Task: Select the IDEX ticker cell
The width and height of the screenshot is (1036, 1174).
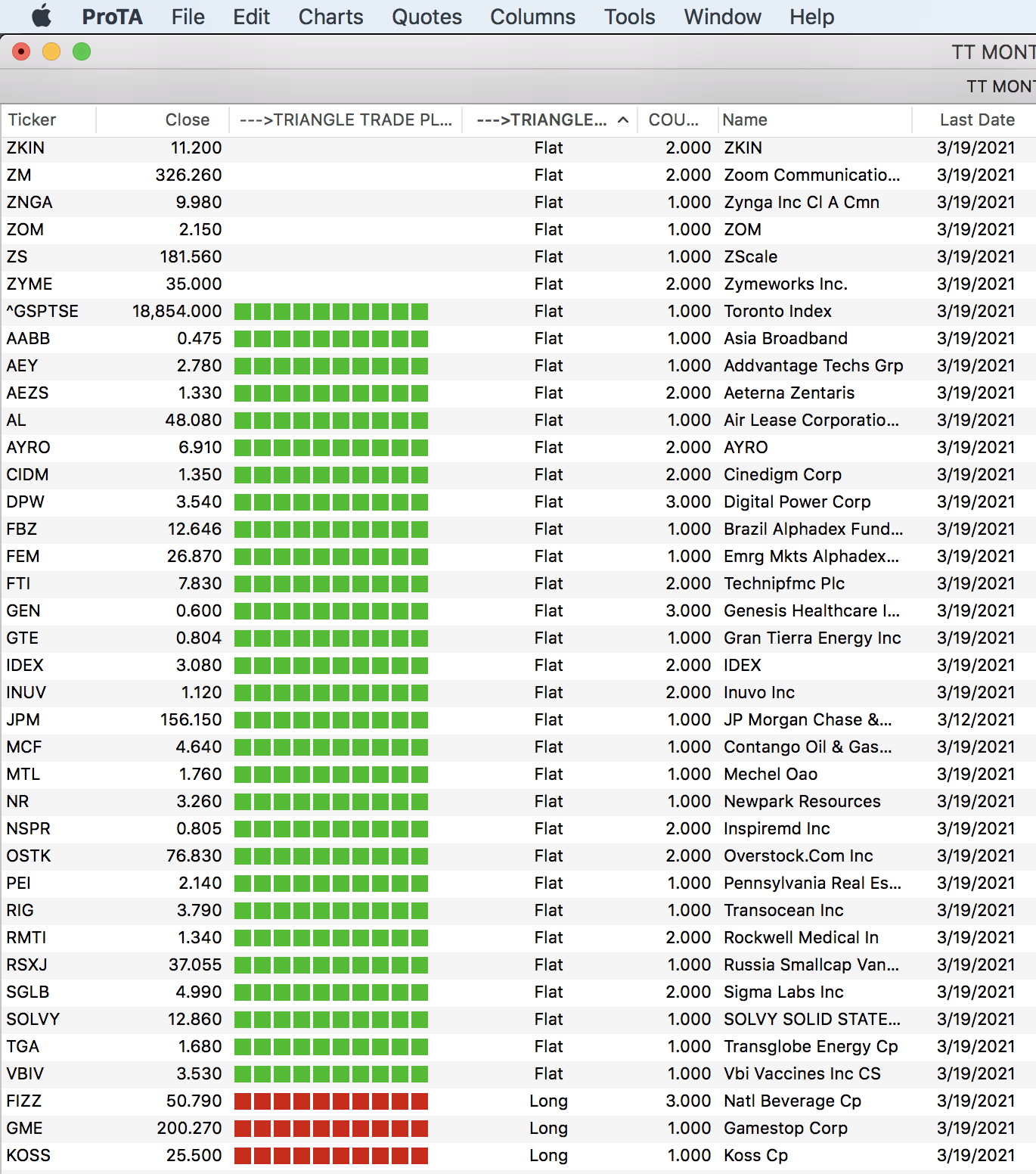Action: pos(25,666)
